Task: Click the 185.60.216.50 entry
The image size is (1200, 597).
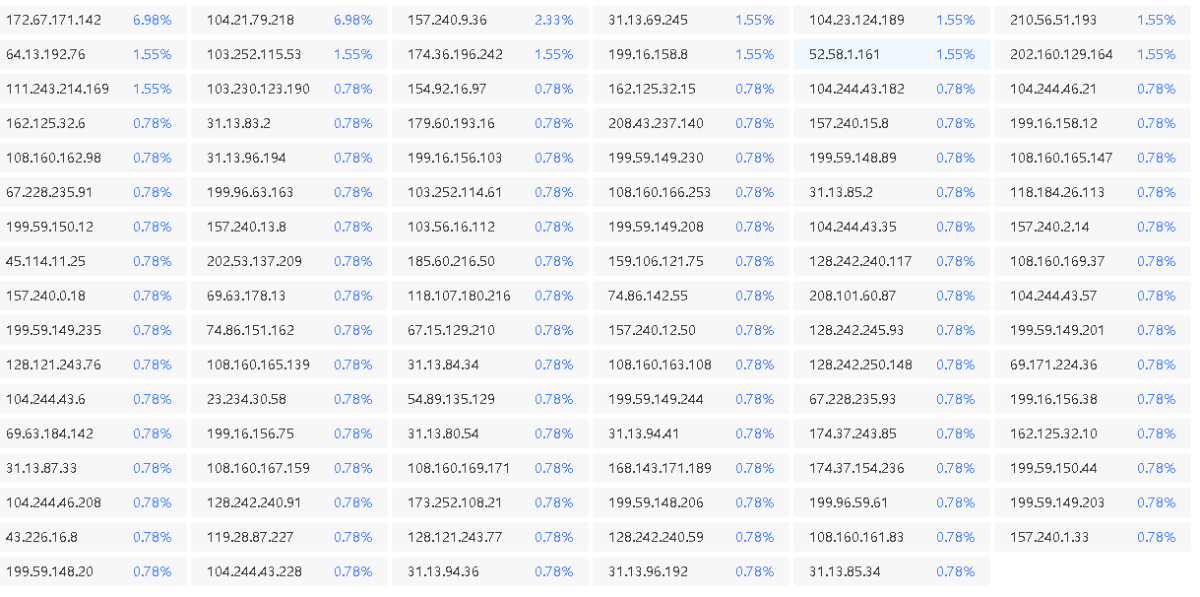Action: [451, 261]
